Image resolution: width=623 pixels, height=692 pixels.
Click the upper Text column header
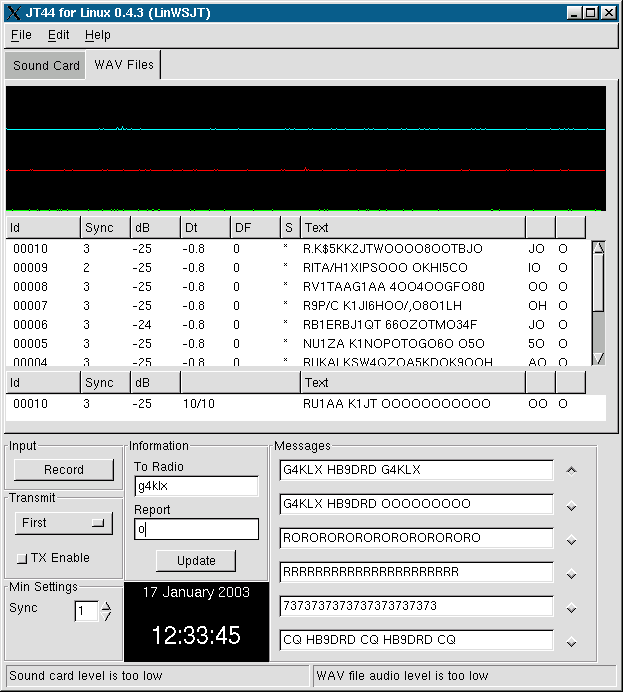tap(413, 228)
